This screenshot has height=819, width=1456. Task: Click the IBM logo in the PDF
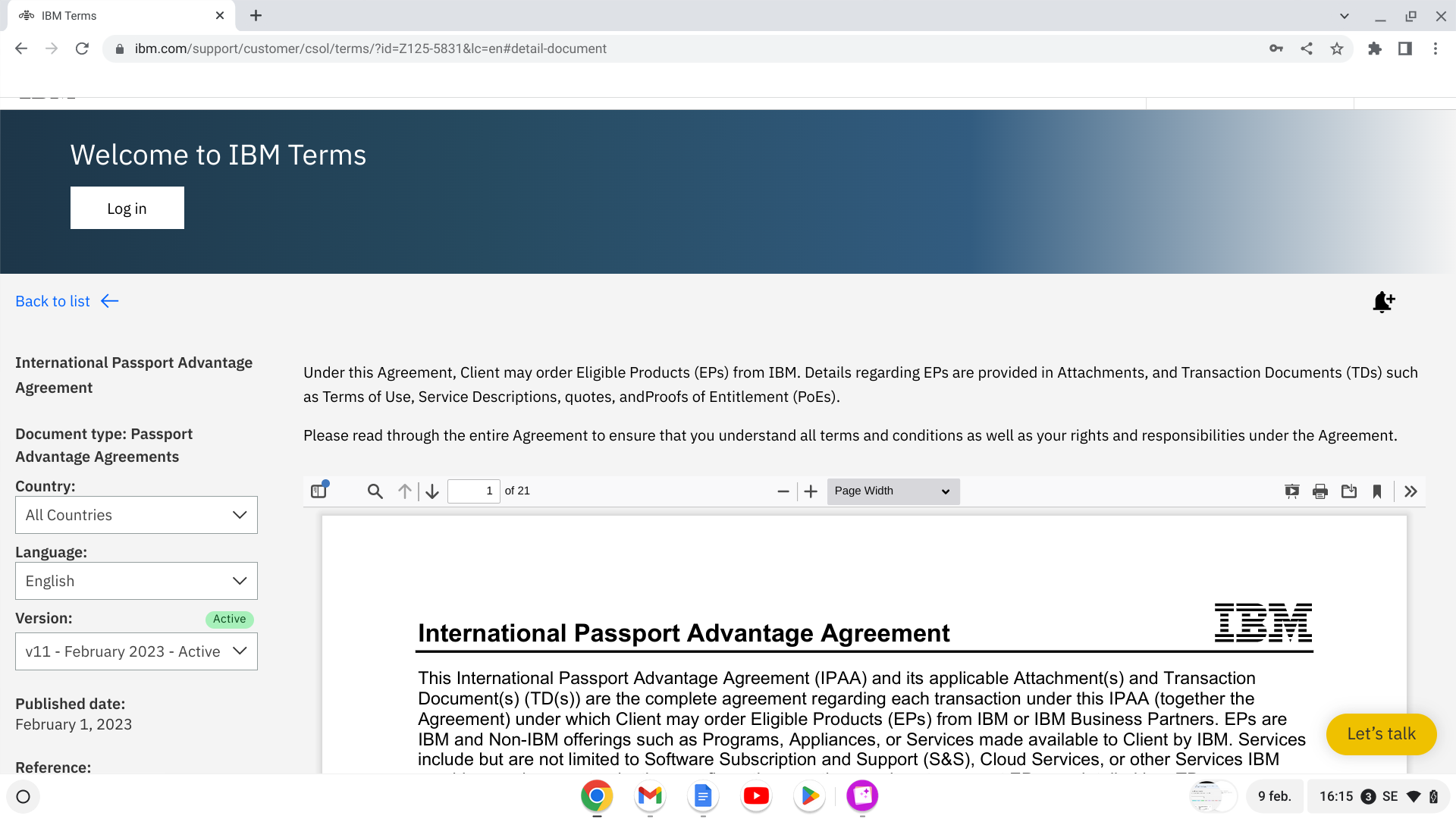(x=1263, y=623)
